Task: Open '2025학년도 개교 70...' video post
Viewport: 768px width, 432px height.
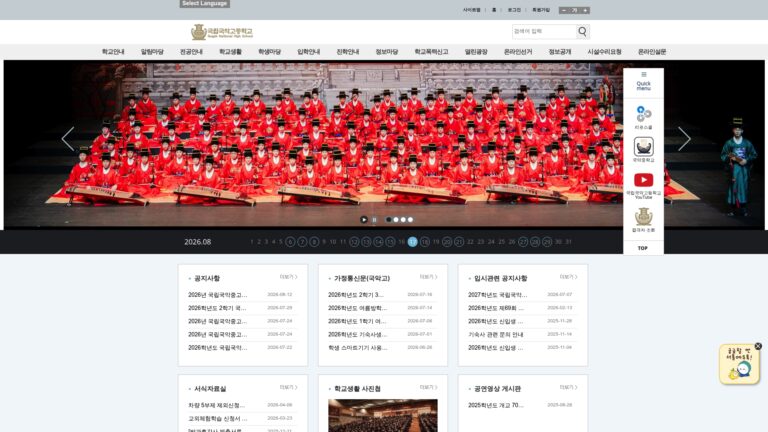Action: [496, 405]
